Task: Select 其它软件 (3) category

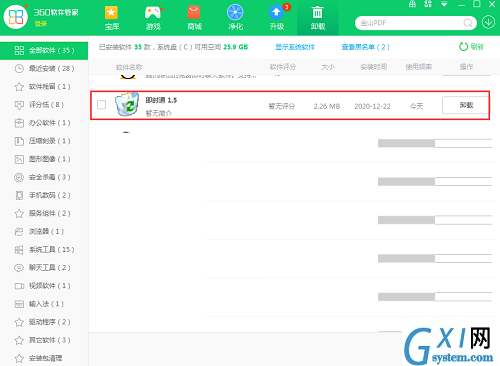Action: coord(44,340)
